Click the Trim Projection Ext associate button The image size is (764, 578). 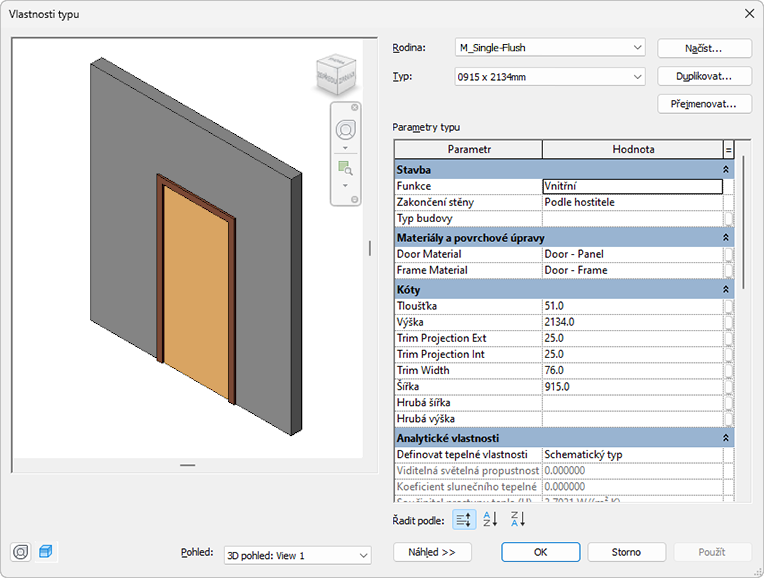[728, 338]
